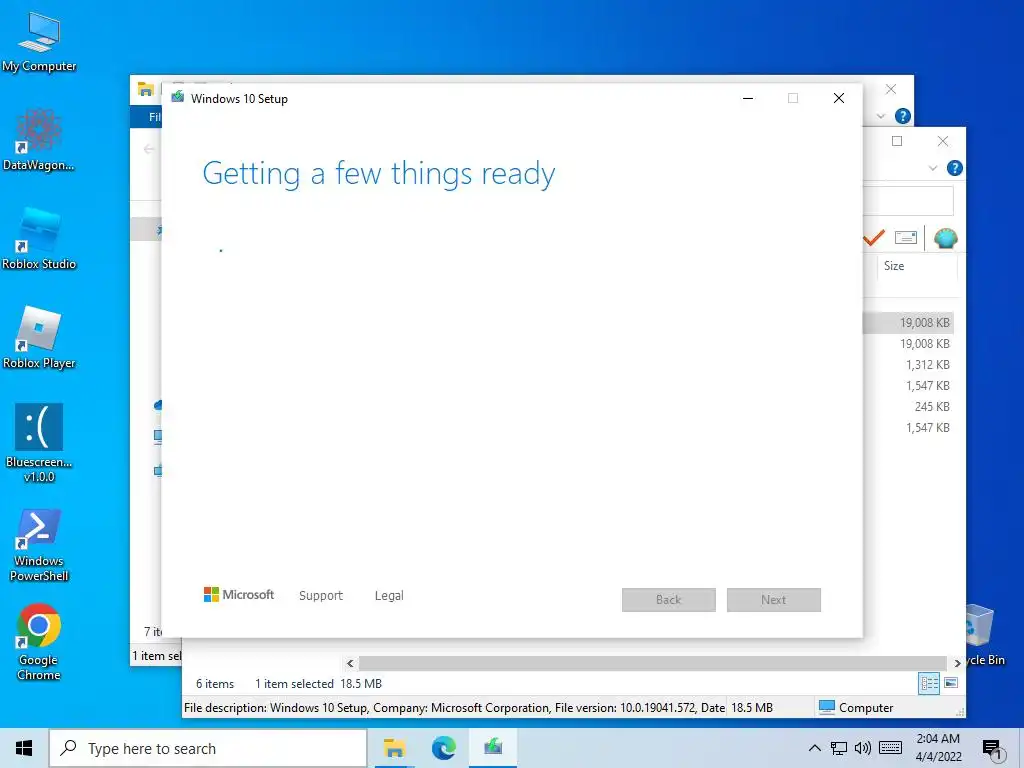Click the back arrow in rear Explorer
This screenshot has width=1024, height=768.
149,150
